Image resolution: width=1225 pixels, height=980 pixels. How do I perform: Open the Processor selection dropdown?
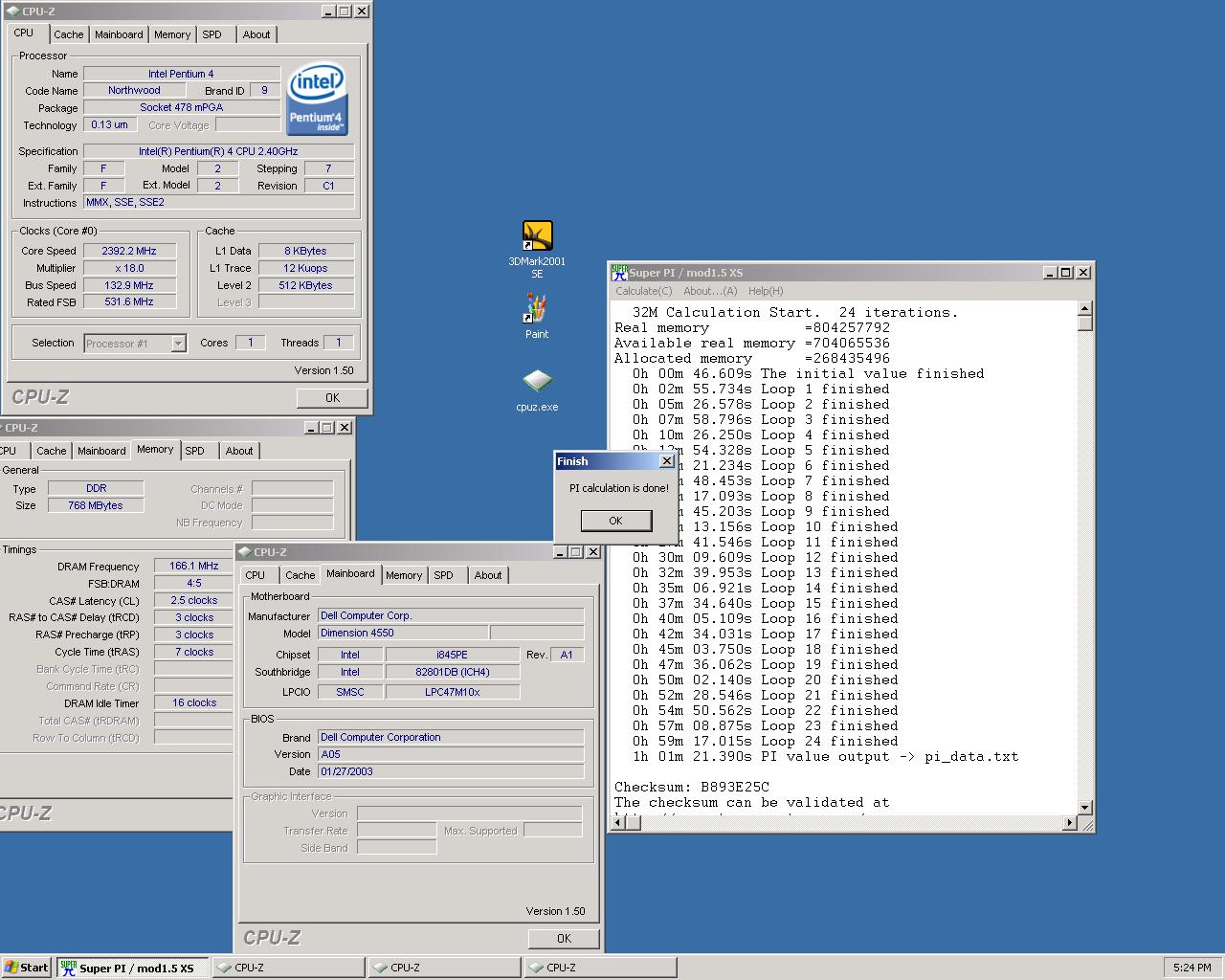[178, 343]
